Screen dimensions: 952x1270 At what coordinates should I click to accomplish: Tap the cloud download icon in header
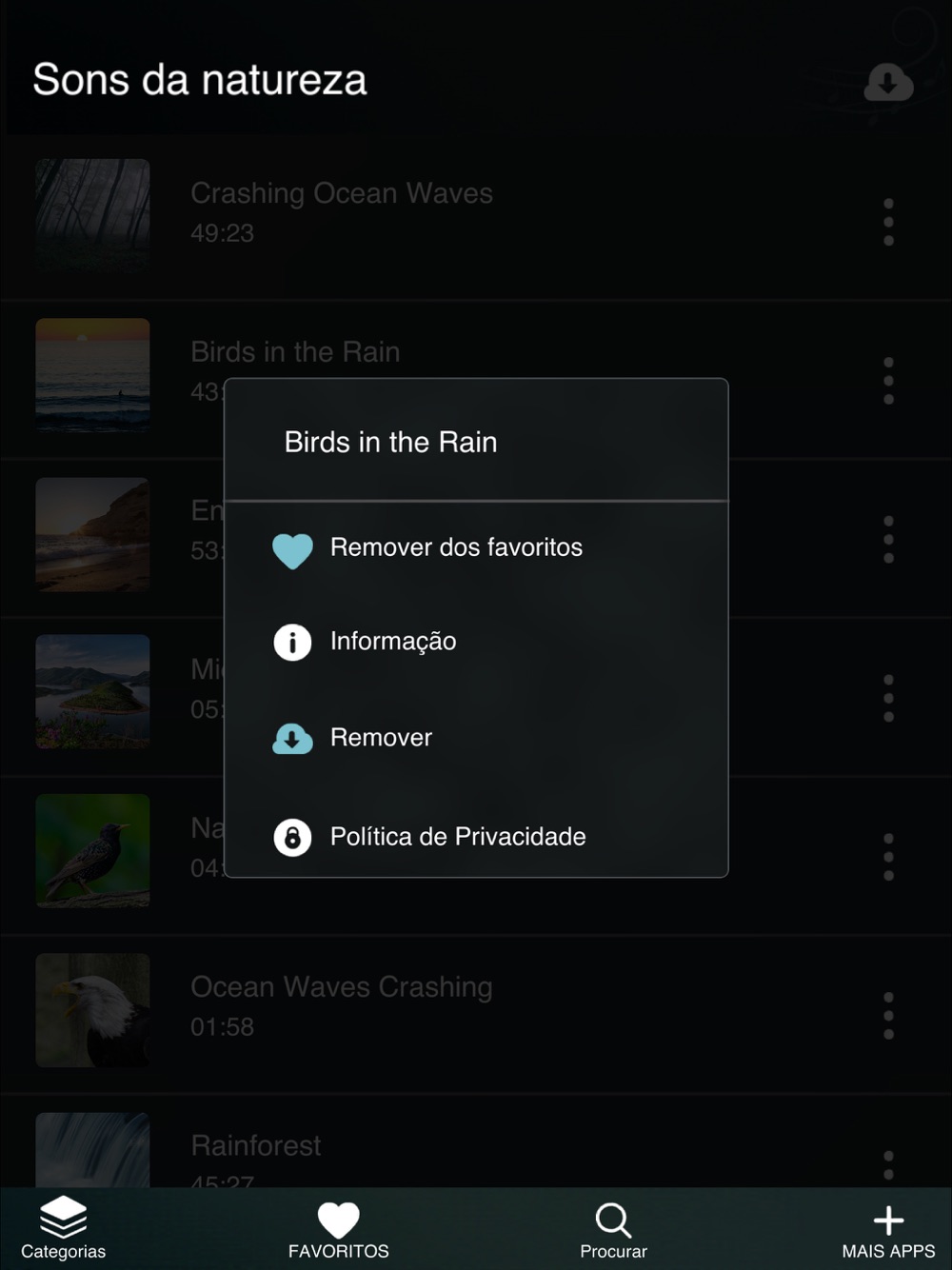[x=888, y=83]
